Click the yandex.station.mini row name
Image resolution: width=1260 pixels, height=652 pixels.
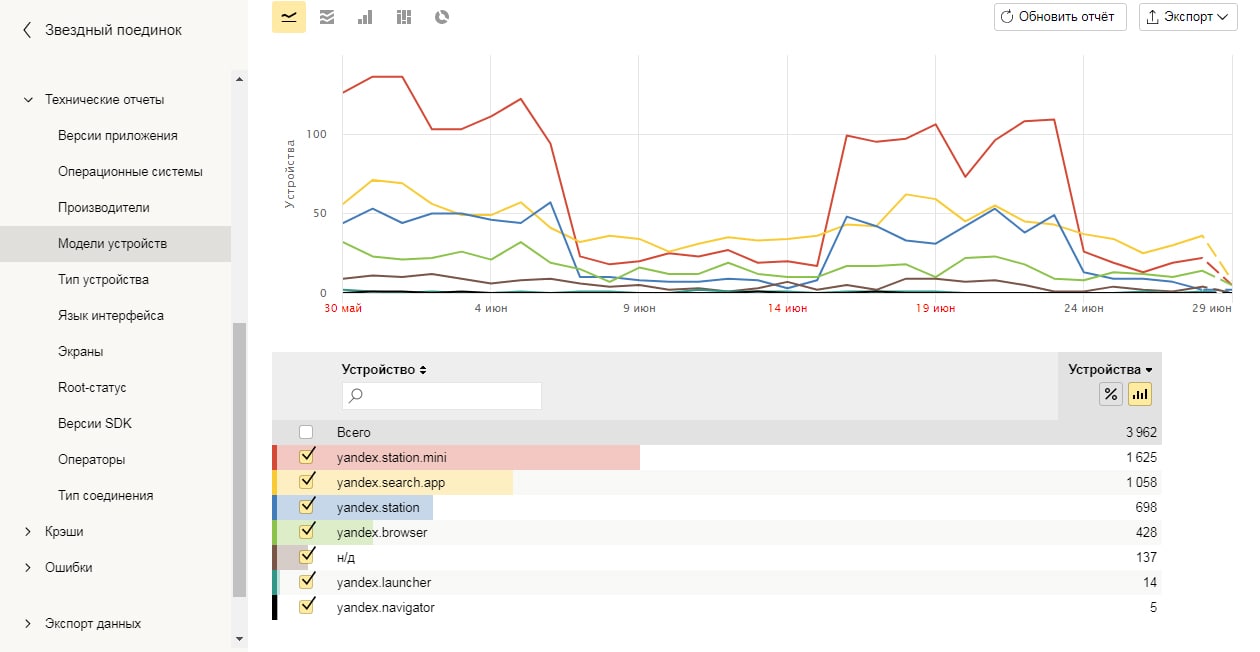click(x=392, y=457)
